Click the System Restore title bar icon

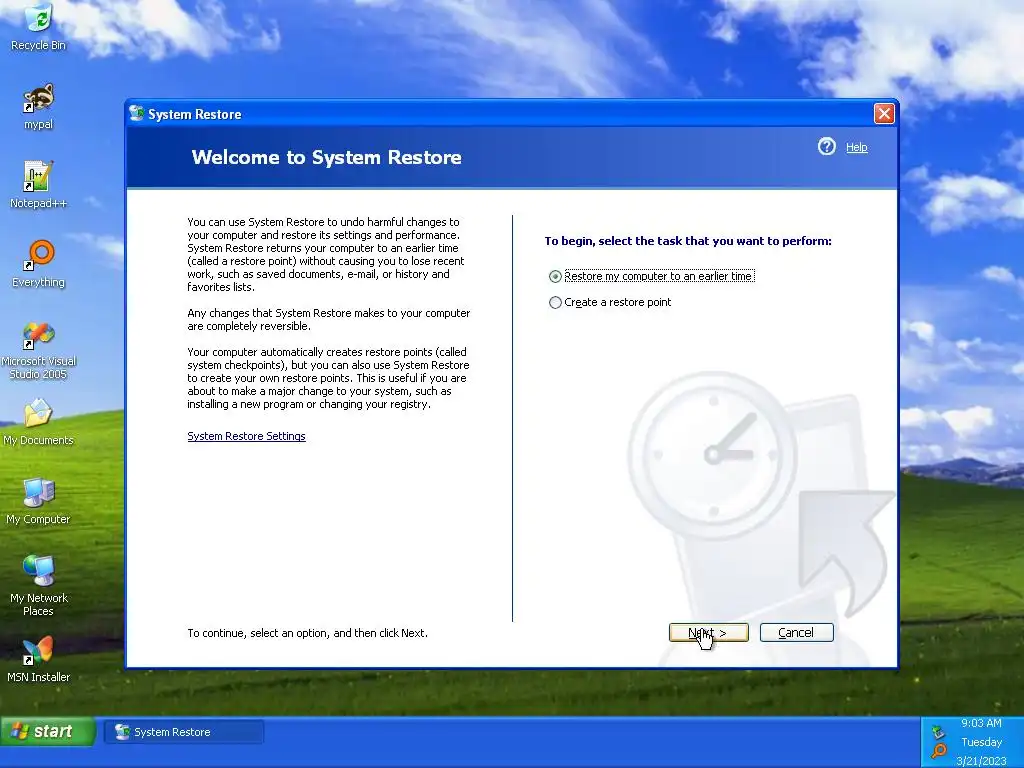point(136,114)
